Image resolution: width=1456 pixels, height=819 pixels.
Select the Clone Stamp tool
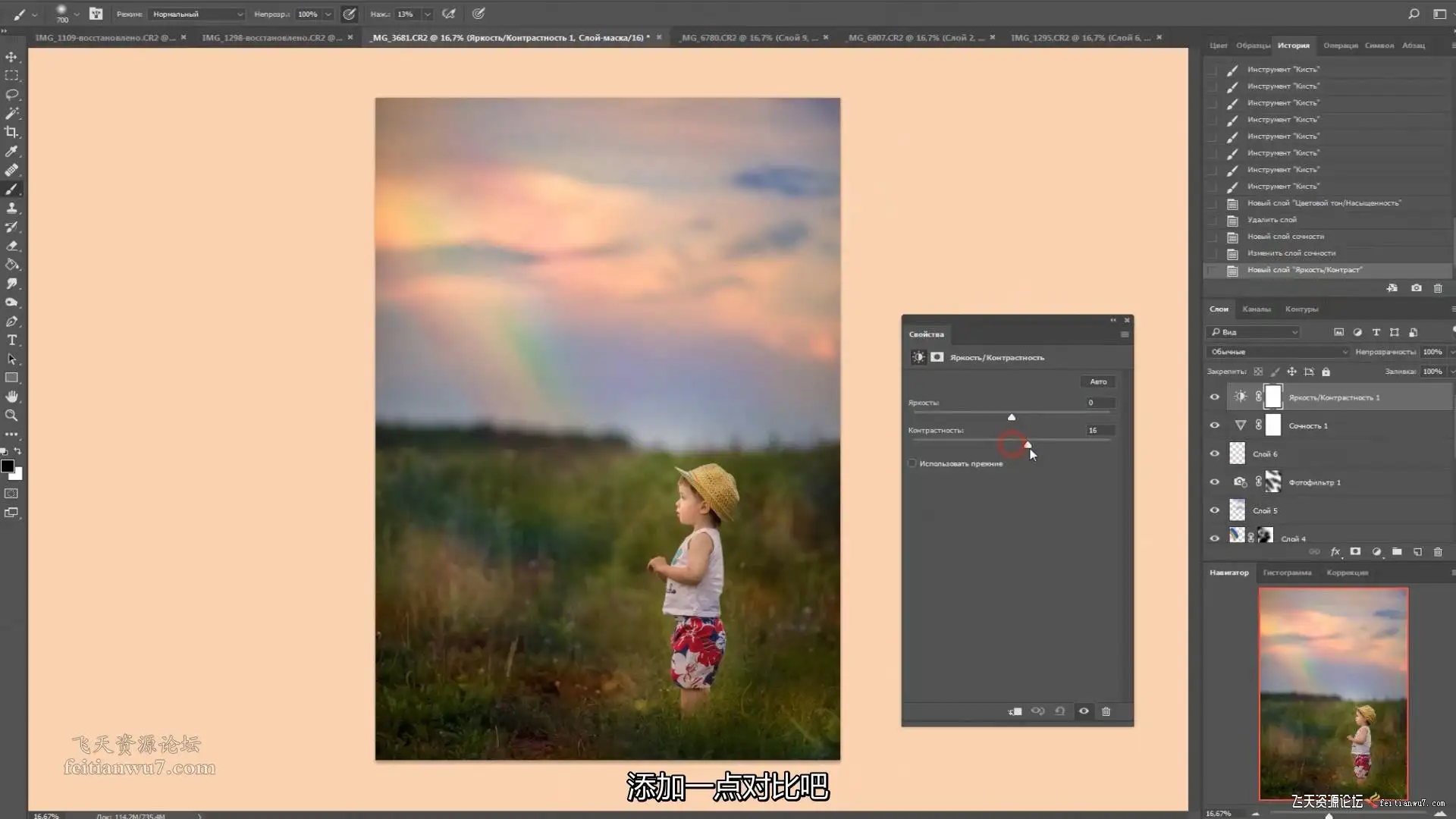[11, 208]
